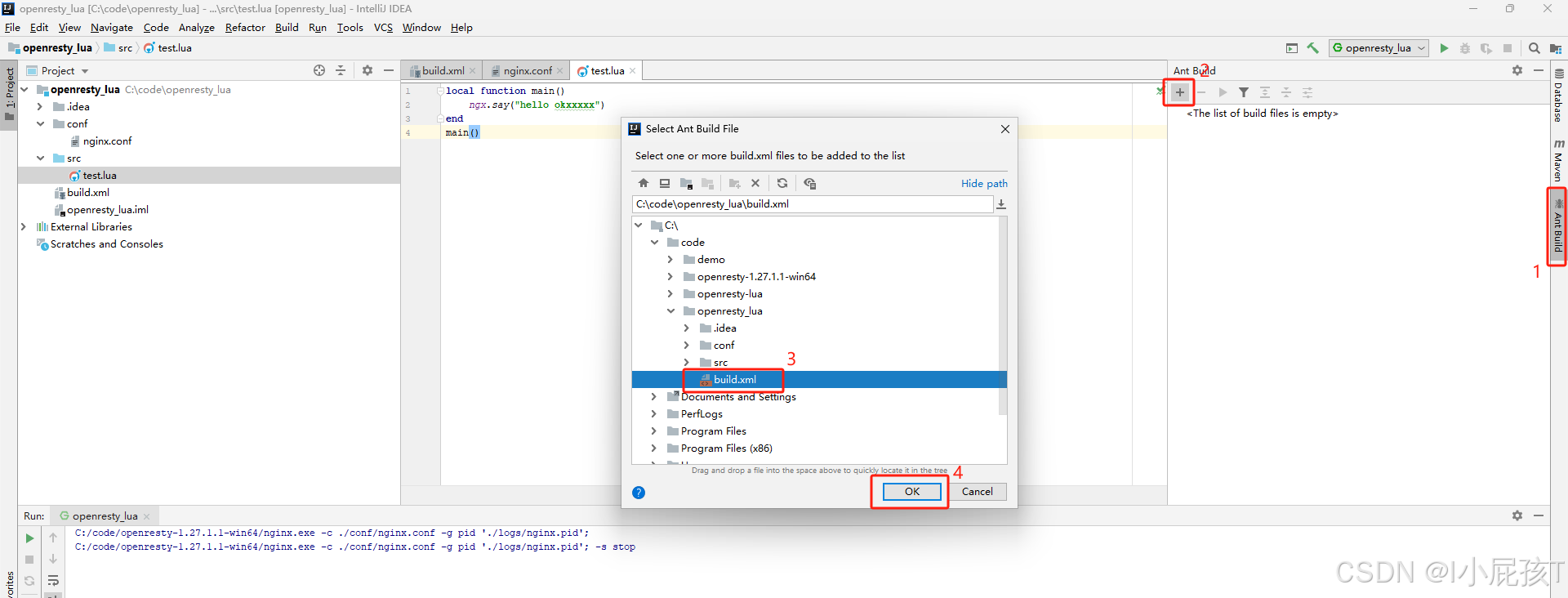
Task: Click the blue help question mark icon
Action: (639, 493)
